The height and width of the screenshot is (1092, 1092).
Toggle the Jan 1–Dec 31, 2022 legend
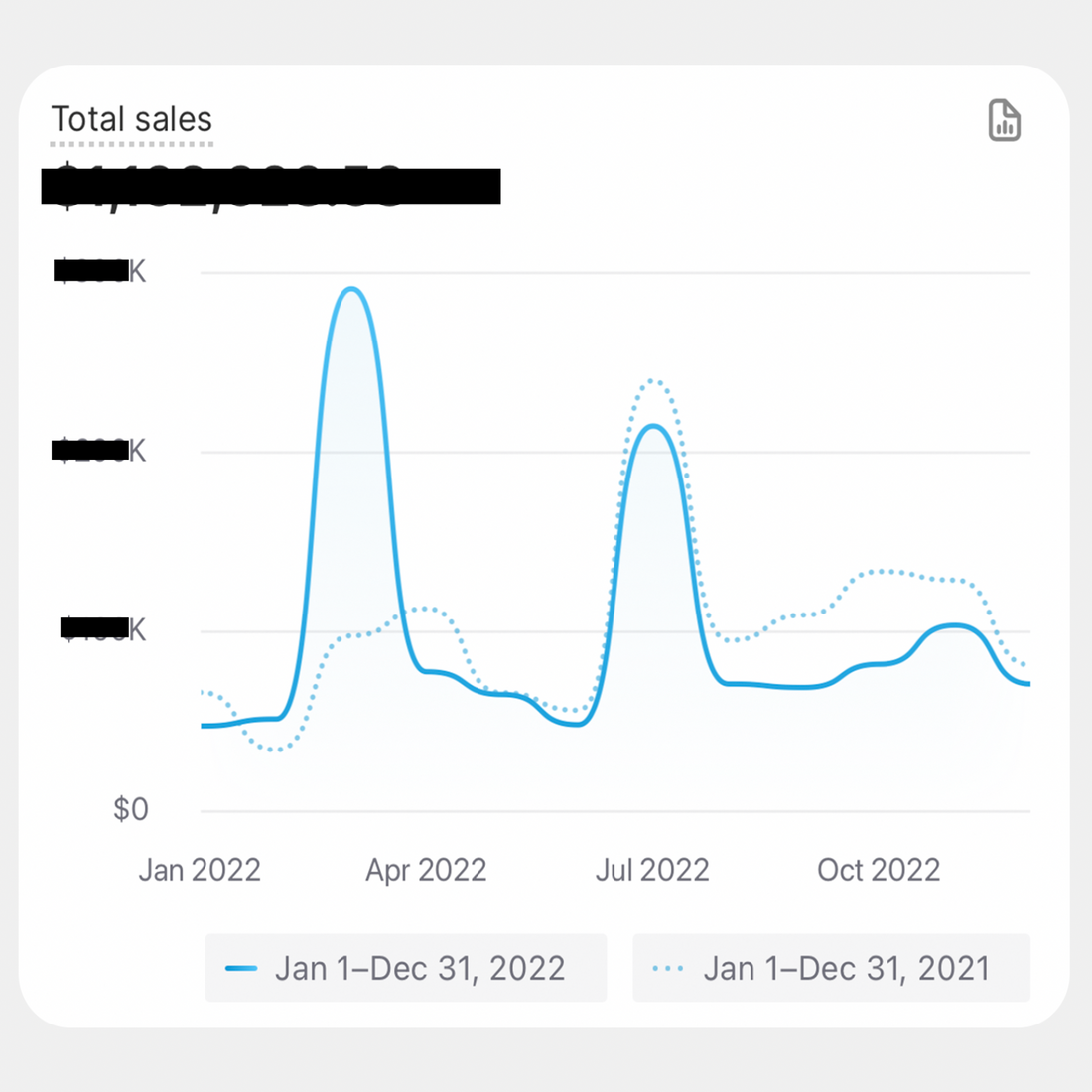406,968
